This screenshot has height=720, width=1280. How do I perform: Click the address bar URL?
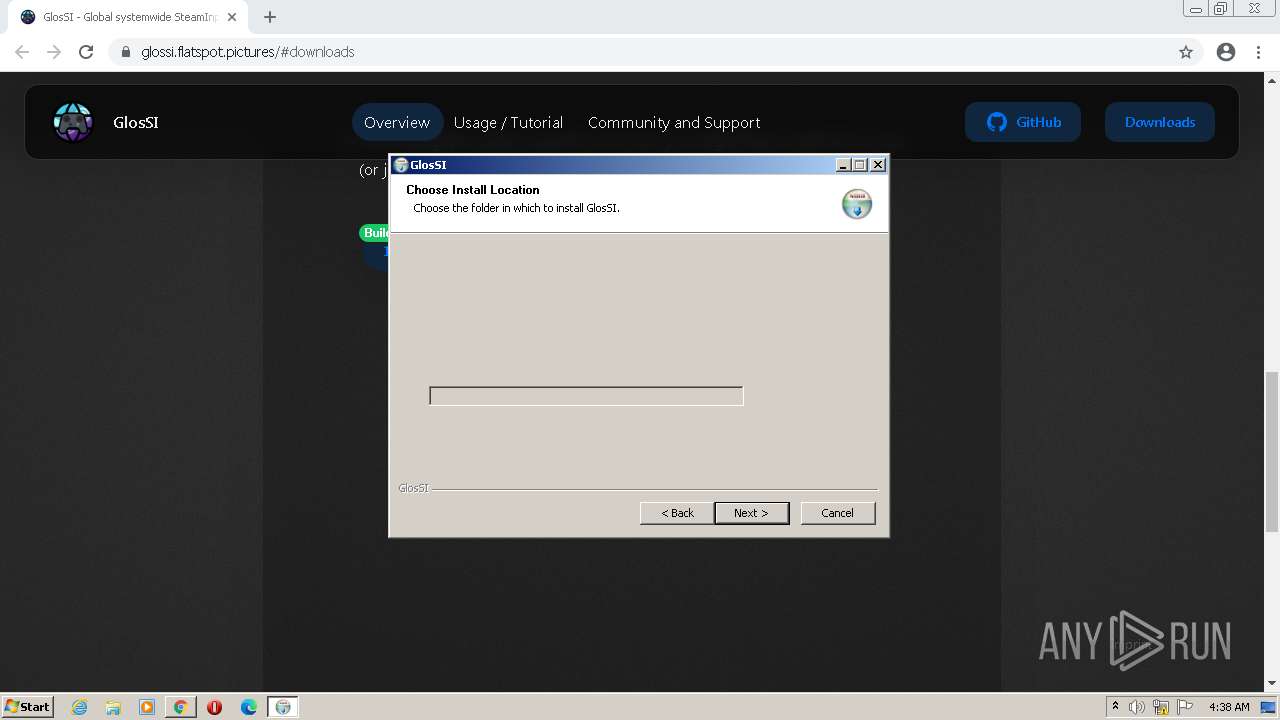(248, 52)
